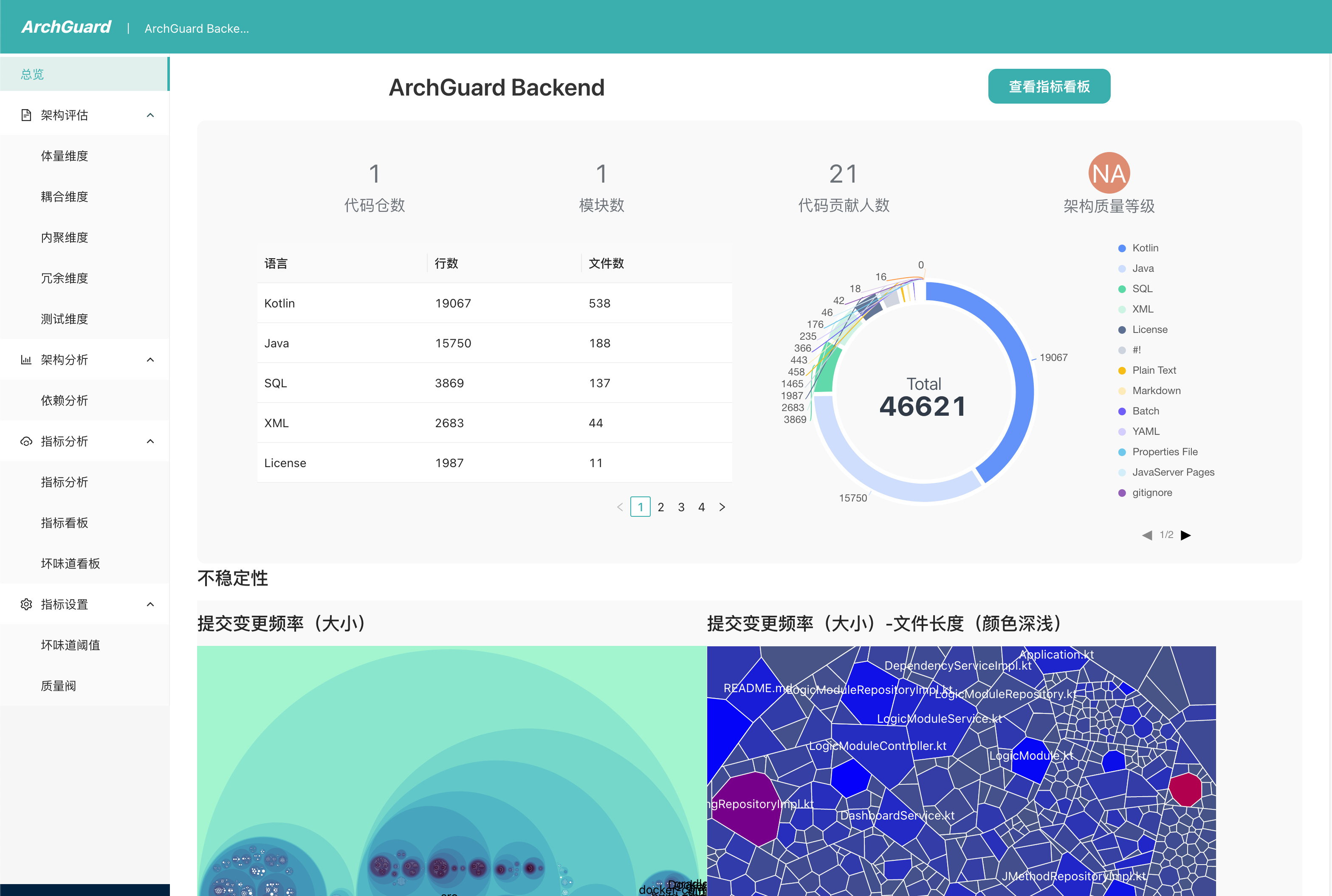The height and width of the screenshot is (896, 1332).
Task: Click the 指标设置 gear icon
Action: tap(26, 605)
